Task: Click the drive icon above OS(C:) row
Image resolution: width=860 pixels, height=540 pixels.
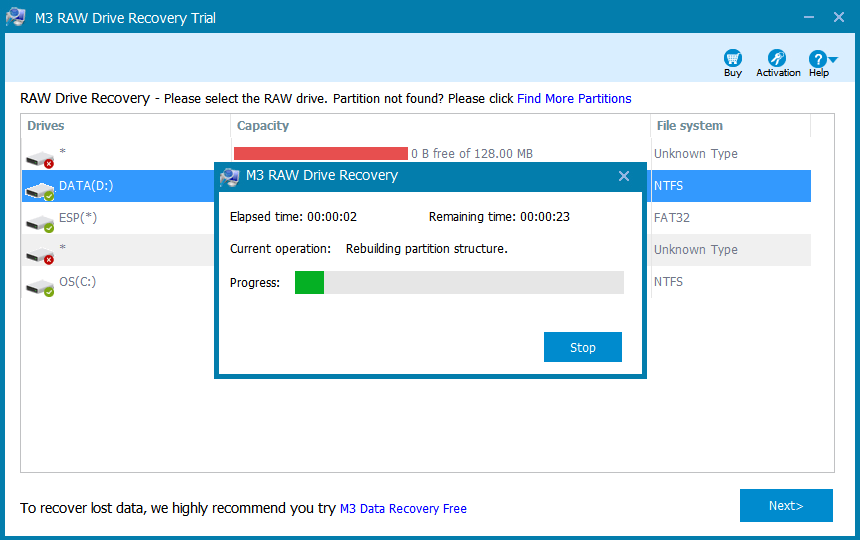Action: point(40,255)
